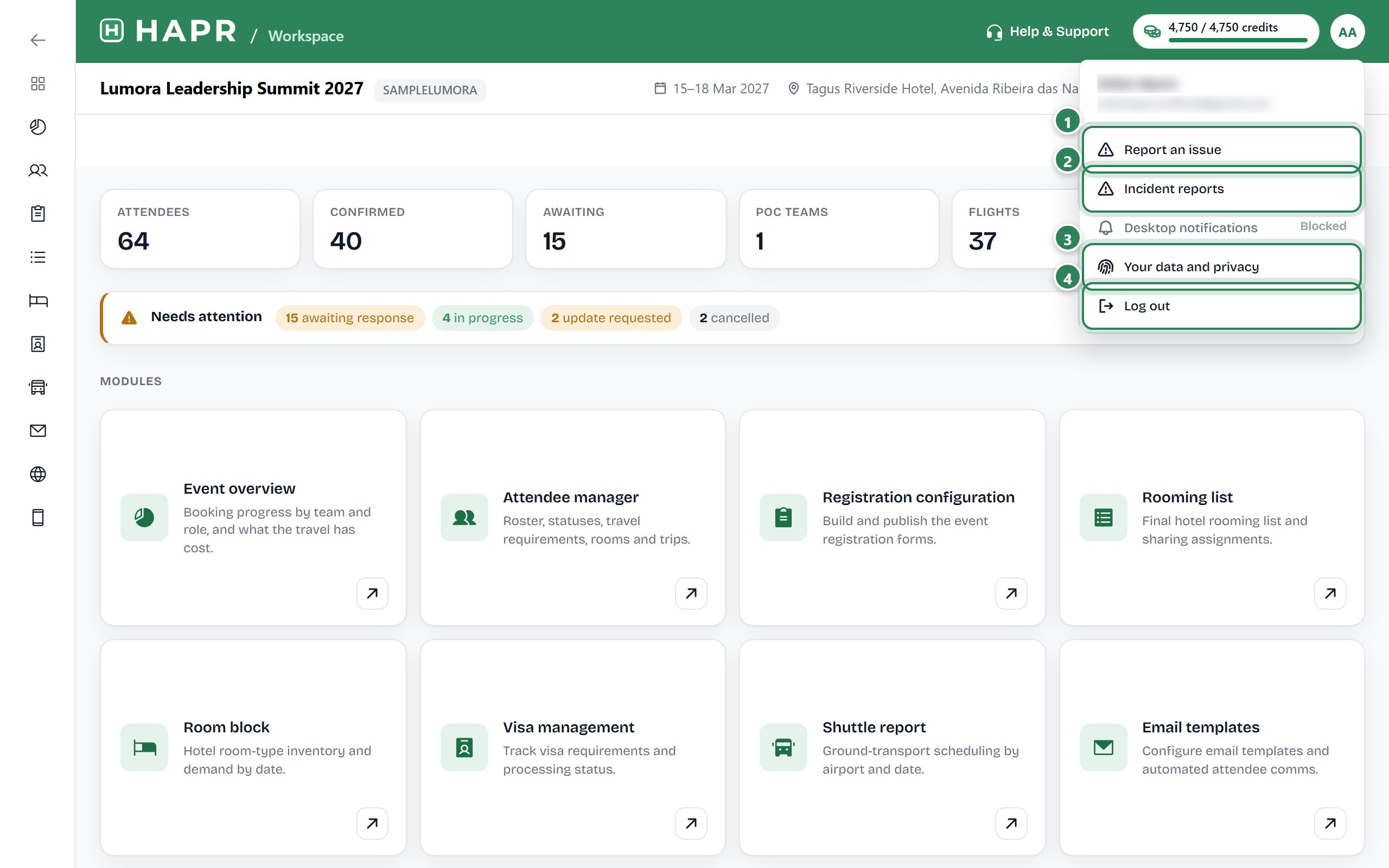The image size is (1389, 868).
Task: Open Email templates card arrow
Action: [x=1330, y=823]
